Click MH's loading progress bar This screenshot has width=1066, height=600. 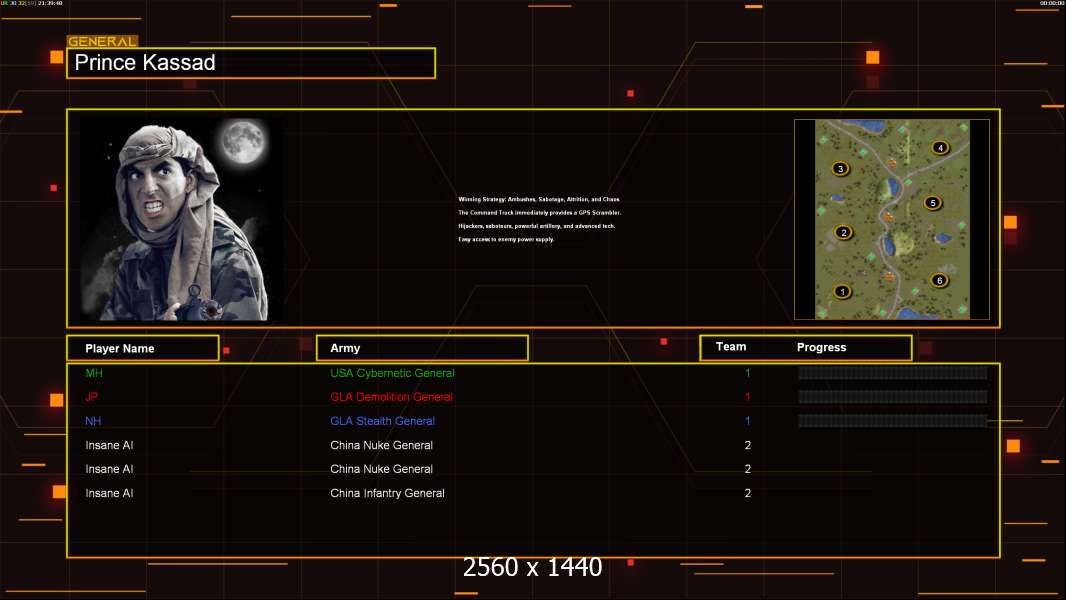click(893, 372)
